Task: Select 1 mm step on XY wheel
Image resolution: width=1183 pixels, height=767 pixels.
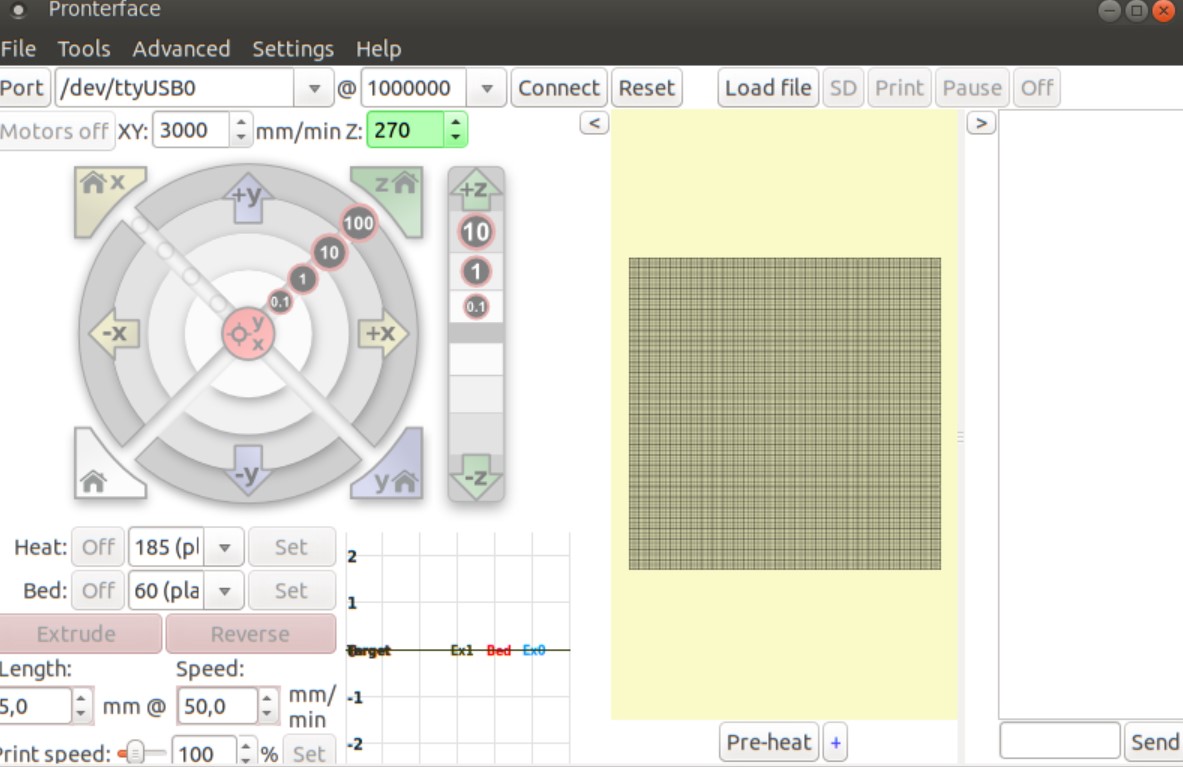Action: coord(303,279)
